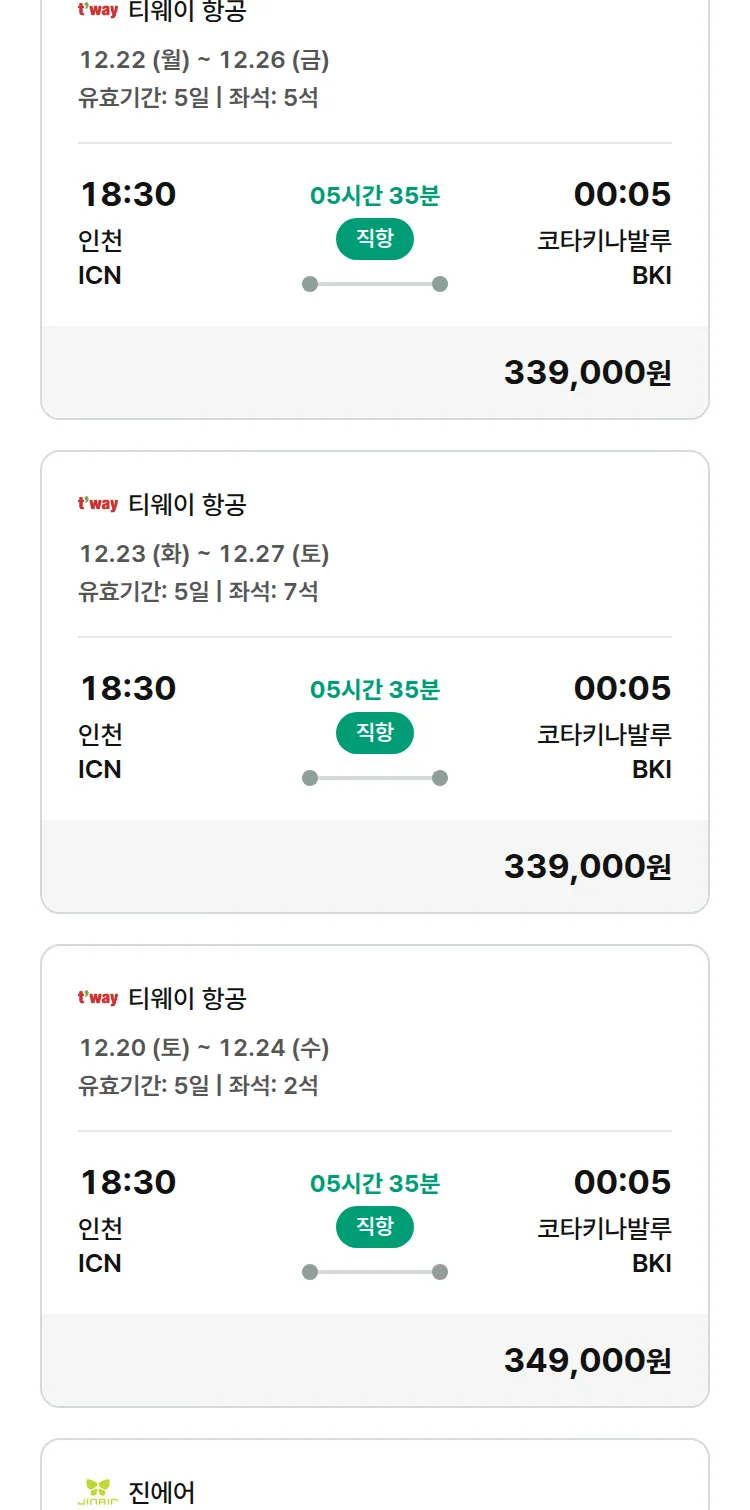Click the 12.20 (토) ~ 12.24 (수) date range
This screenshot has height=1510, width=750.
(x=204, y=1048)
